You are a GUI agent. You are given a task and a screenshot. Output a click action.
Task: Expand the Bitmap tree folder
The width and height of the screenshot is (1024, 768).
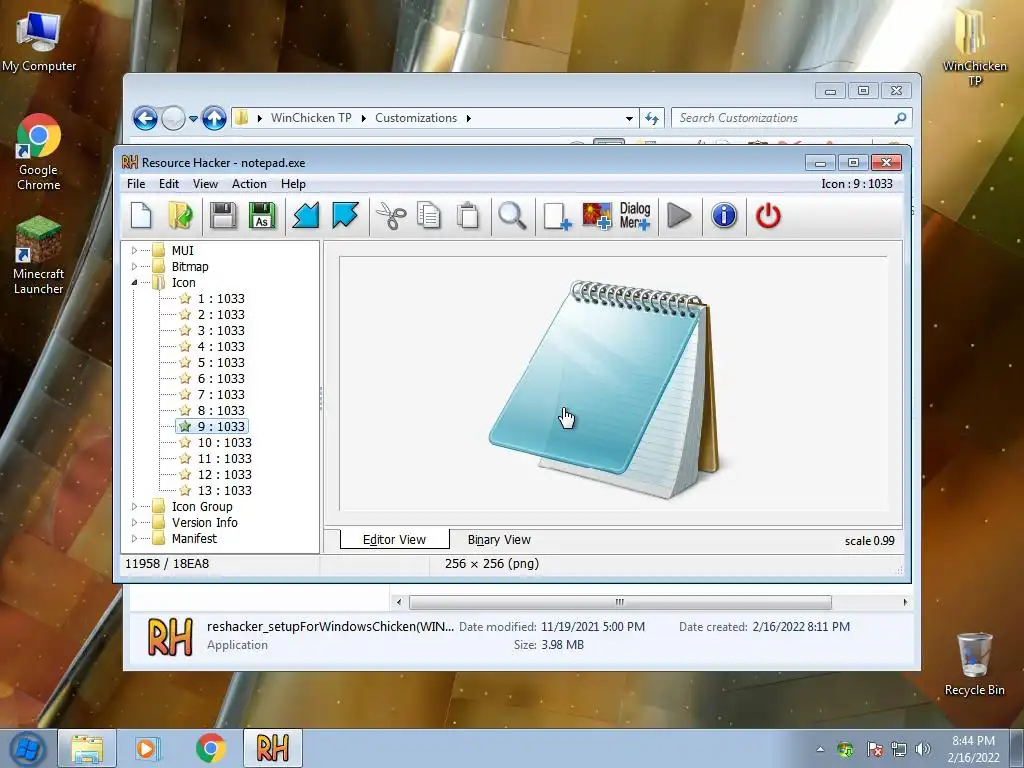[135, 266]
